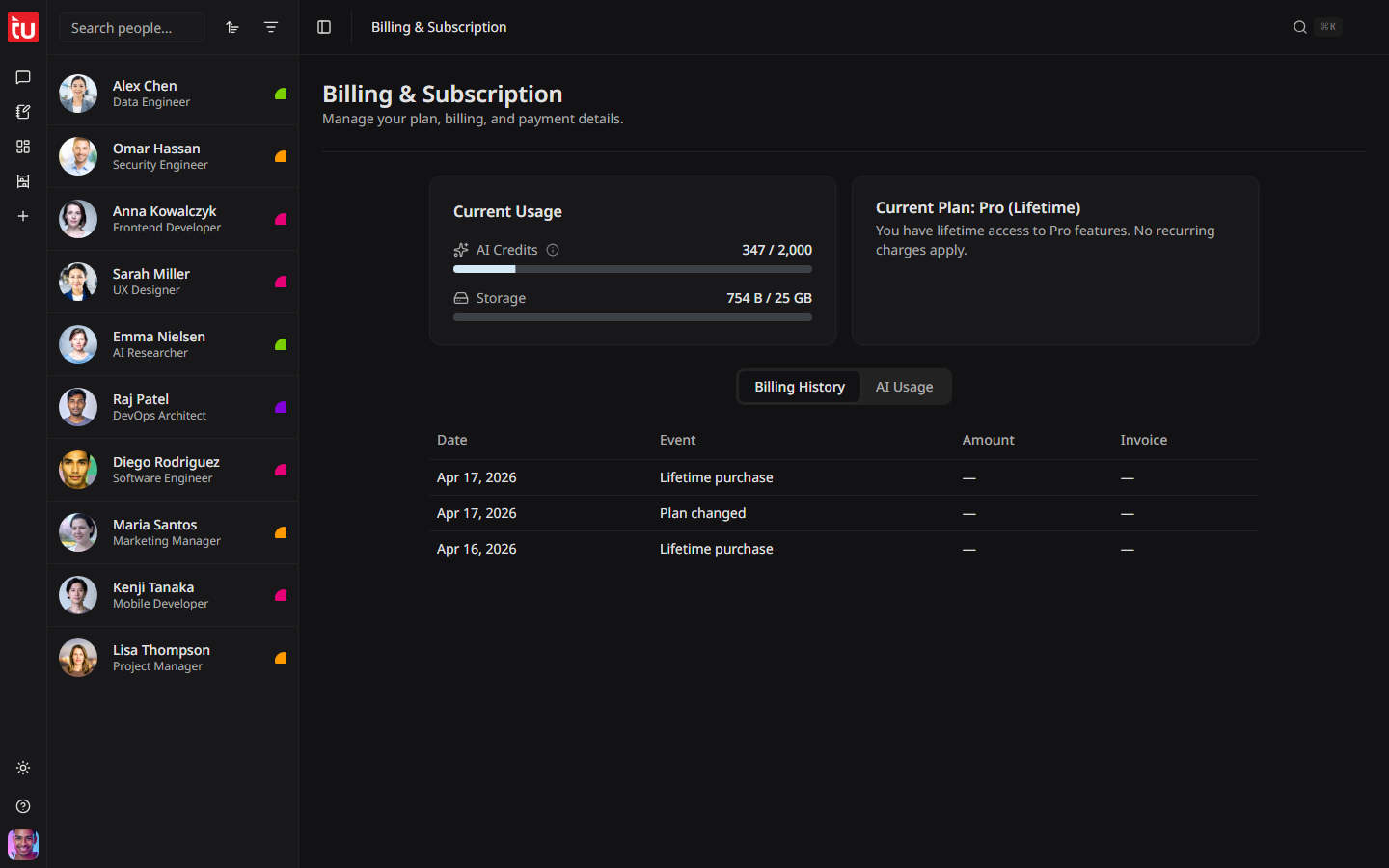Switch to the AI Usage tab
1389x868 pixels.
coord(904,387)
